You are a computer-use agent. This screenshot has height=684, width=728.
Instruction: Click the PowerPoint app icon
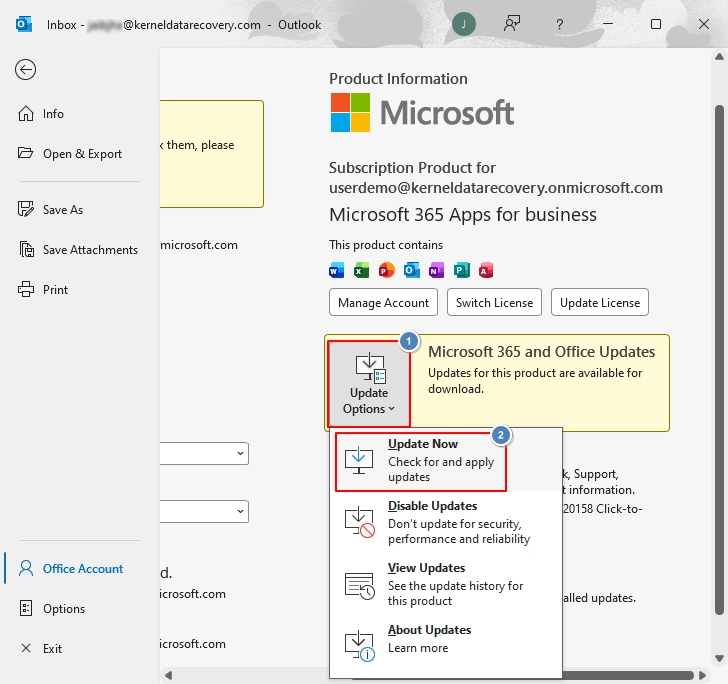click(x=386, y=270)
